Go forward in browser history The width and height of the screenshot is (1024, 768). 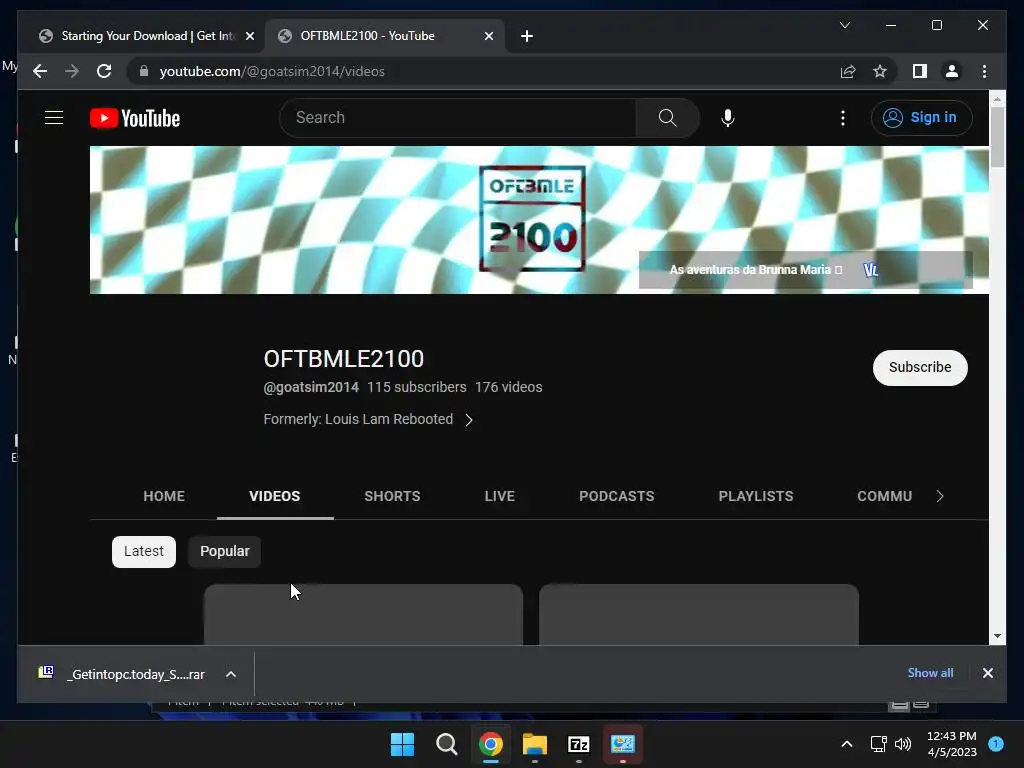click(x=72, y=71)
